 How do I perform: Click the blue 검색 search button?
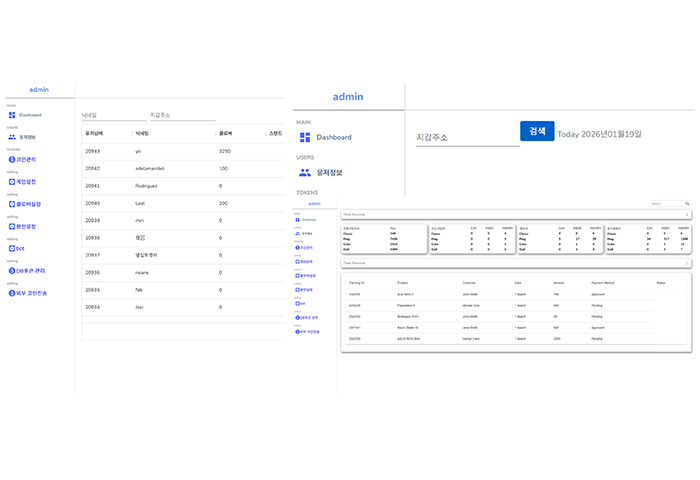(537, 131)
